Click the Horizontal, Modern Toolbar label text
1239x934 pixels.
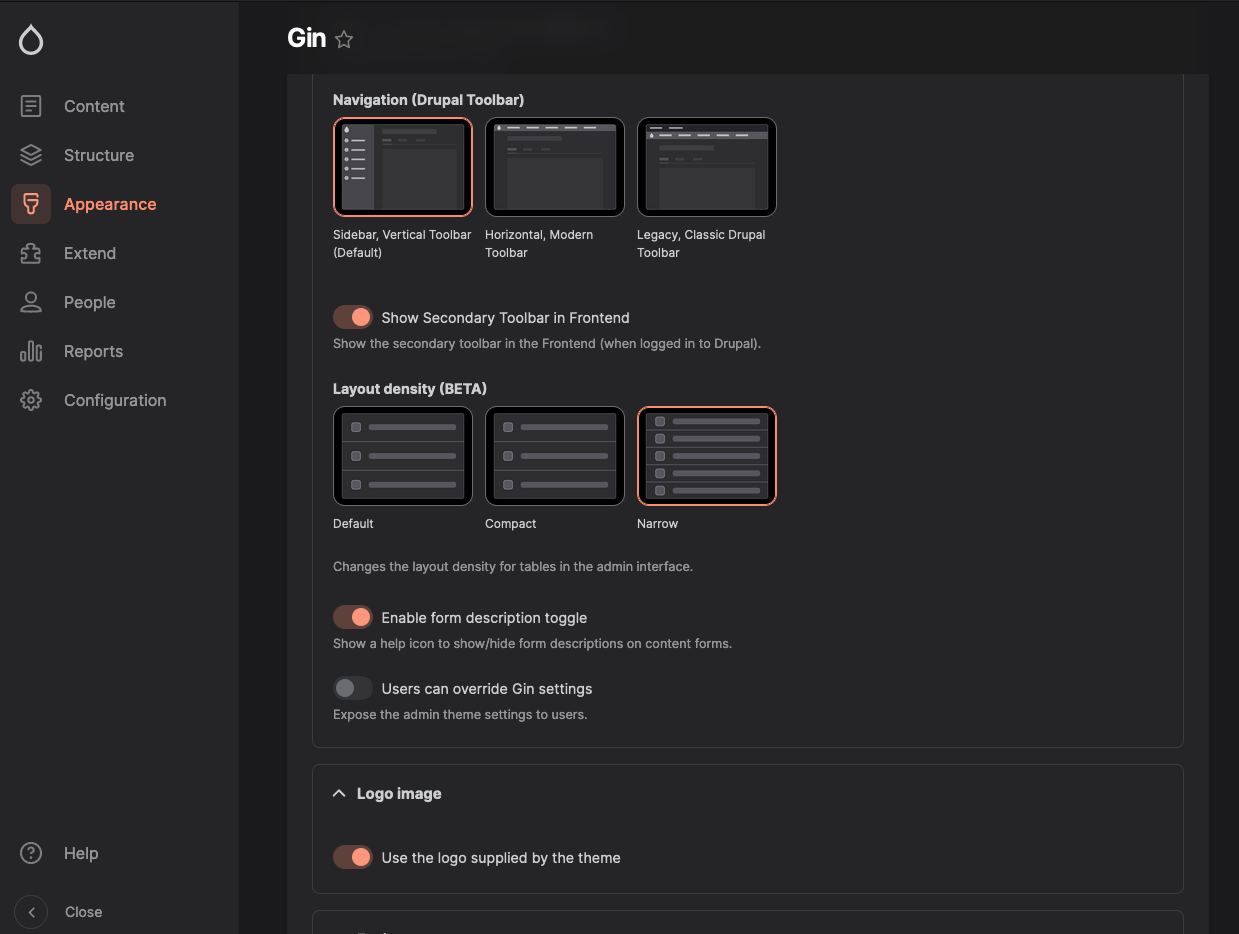click(539, 244)
